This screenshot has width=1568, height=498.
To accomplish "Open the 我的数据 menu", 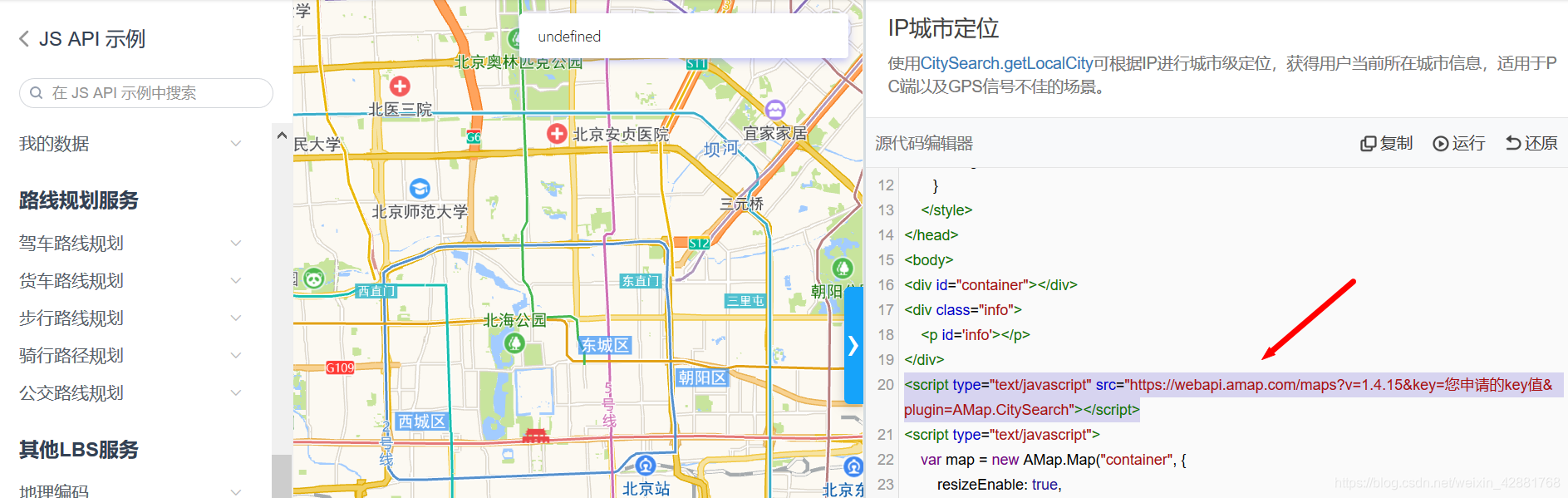I will [x=54, y=144].
